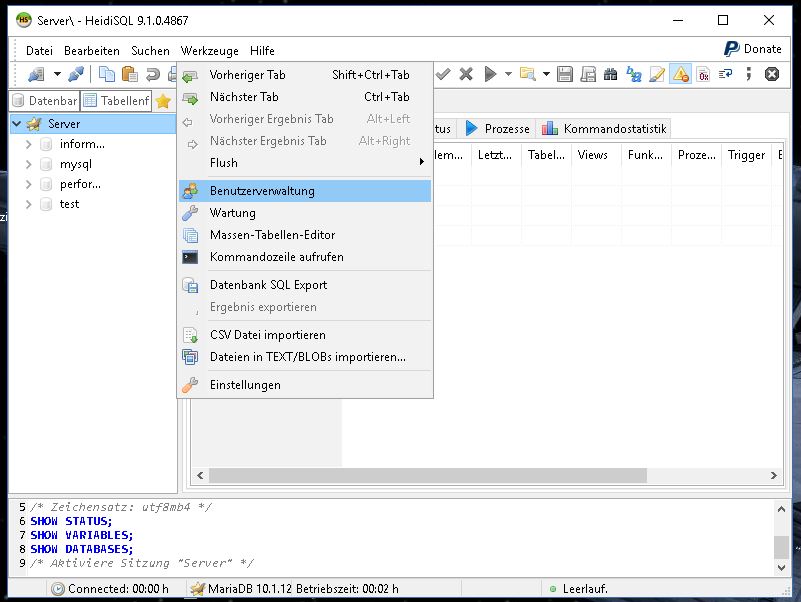This screenshot has height=602, width=801.
Task: Click the load SQL file folder icon
Action: pyautogui.click(x=528, y=75)
